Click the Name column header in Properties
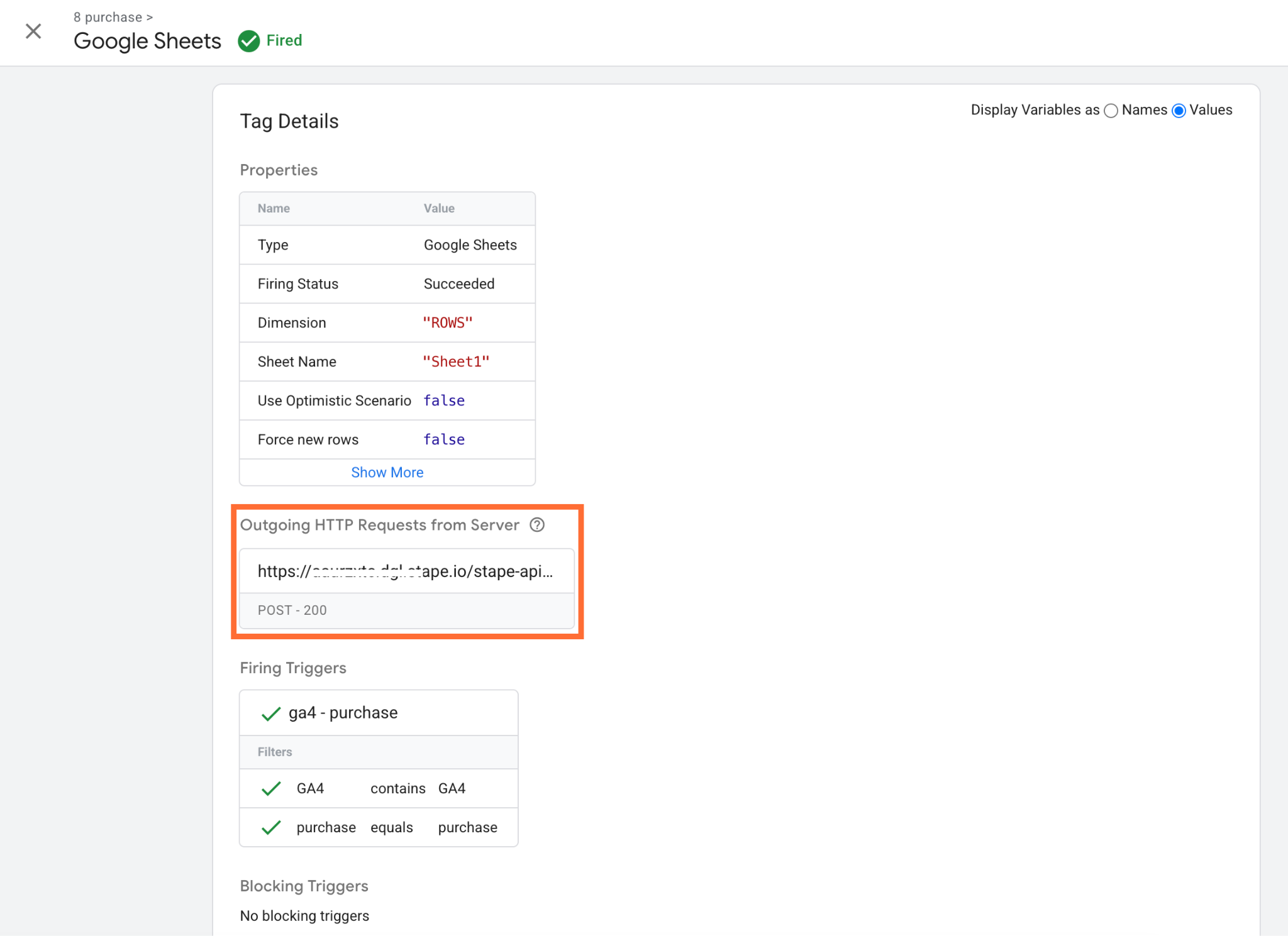 (x=274, y=208)
